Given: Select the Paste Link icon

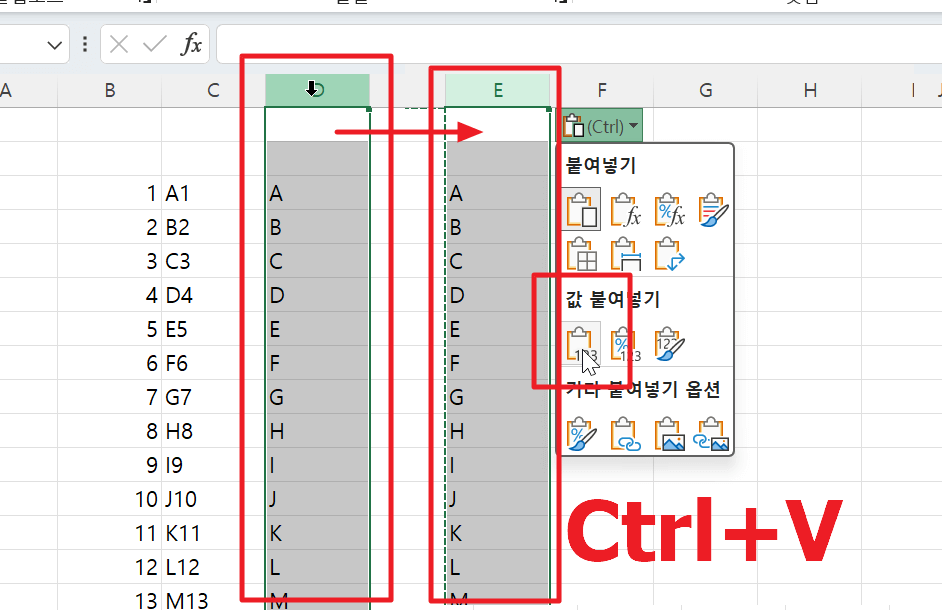Looking at the screenshot, I should pos(625,433).
